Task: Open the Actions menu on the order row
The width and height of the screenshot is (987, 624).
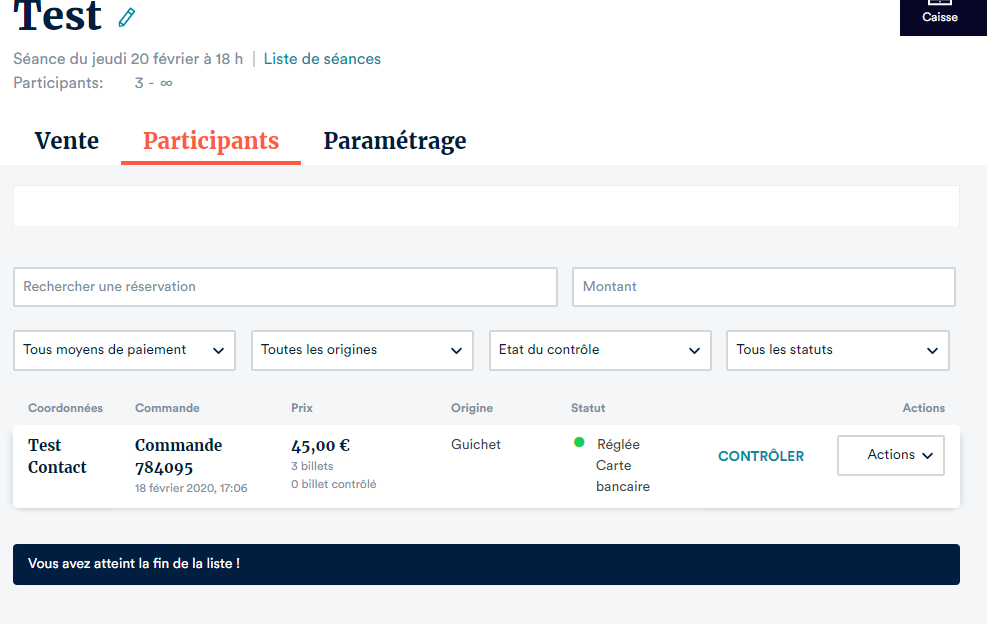Action: 890,455
